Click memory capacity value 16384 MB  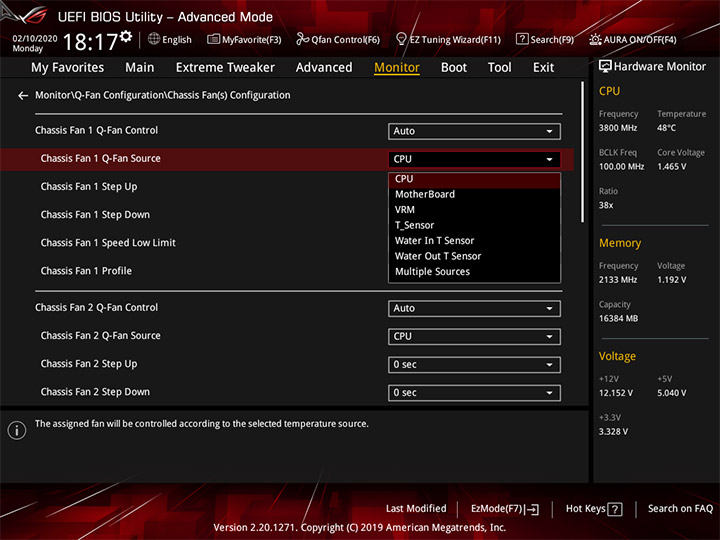[x=618, y=319]
